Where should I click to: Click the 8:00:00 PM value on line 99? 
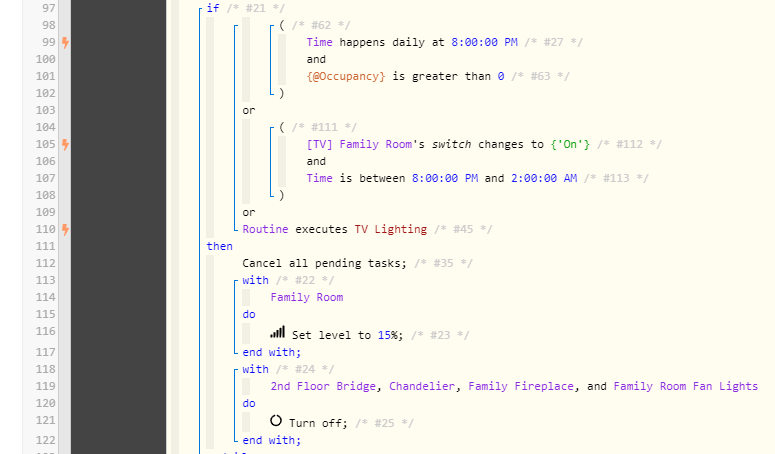(484, 42)
